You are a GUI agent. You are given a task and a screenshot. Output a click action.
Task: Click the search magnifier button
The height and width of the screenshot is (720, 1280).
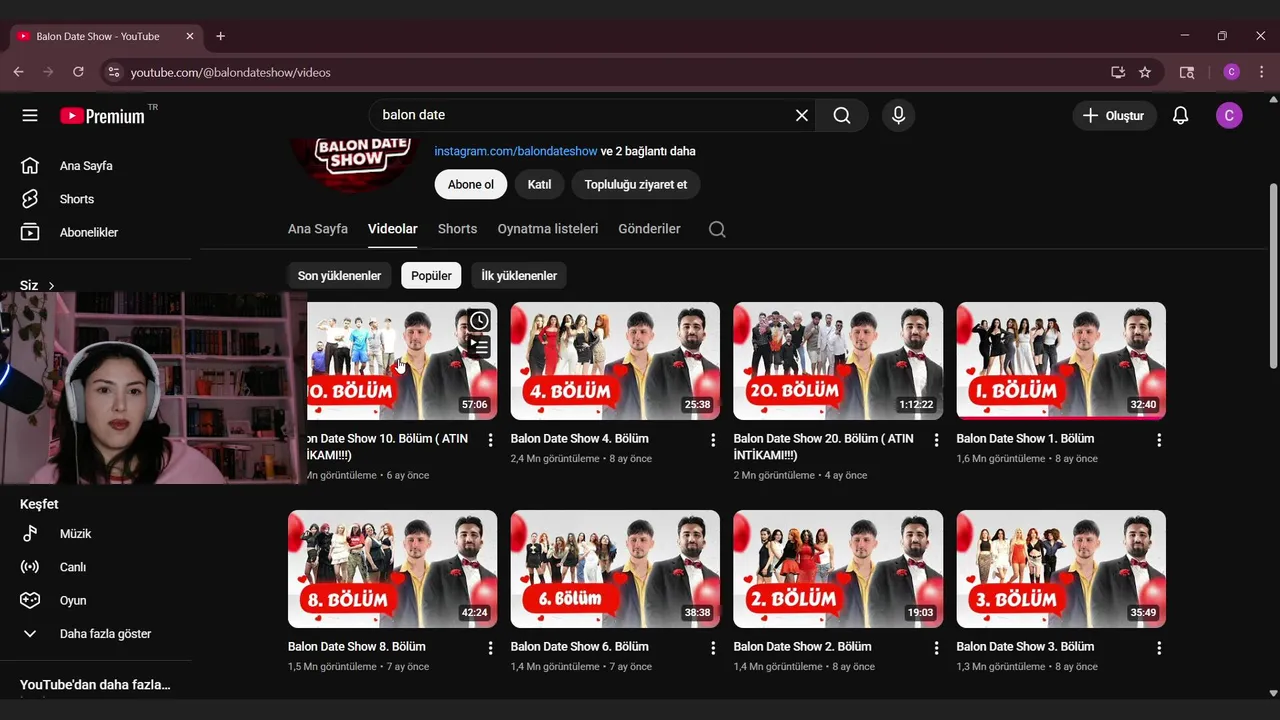coord(842,115)
